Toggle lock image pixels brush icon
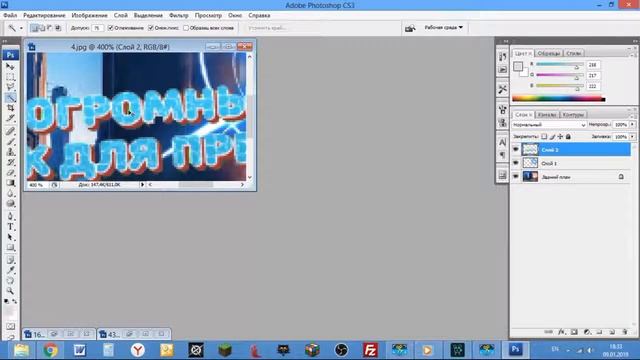This screenshot has width=640, height=360. click(552, 136)
